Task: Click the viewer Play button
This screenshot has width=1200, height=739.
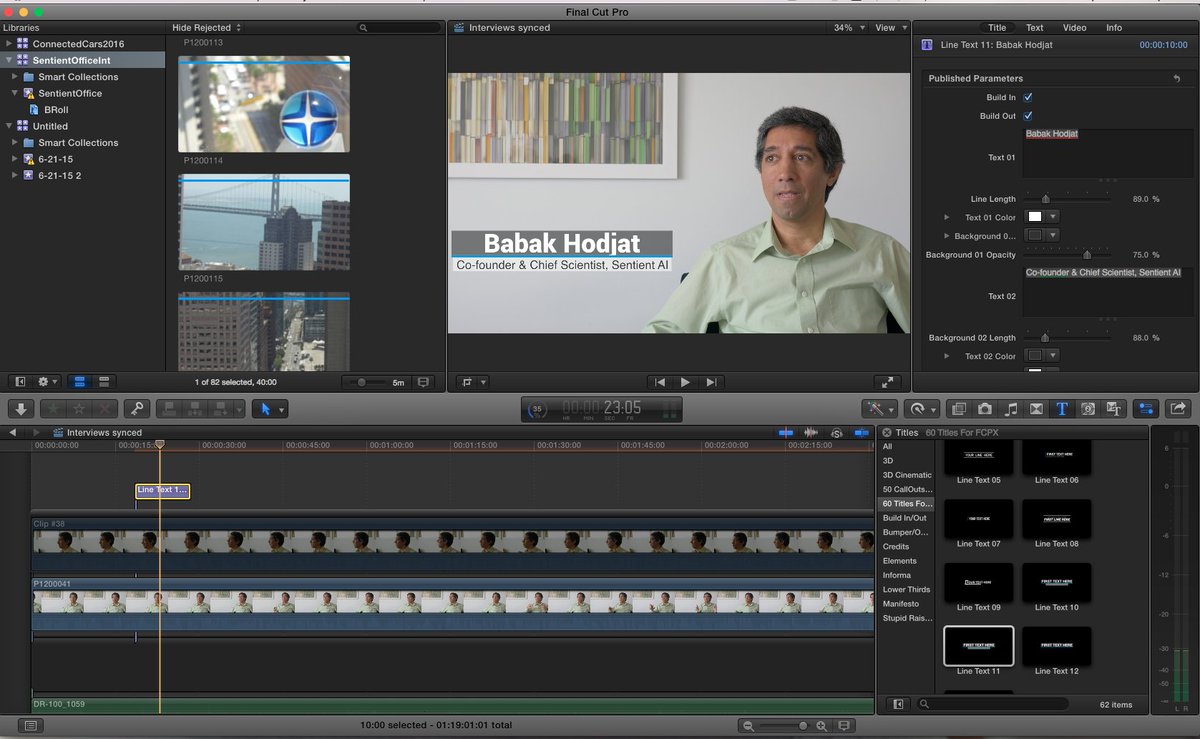Action: pos(685,382)
